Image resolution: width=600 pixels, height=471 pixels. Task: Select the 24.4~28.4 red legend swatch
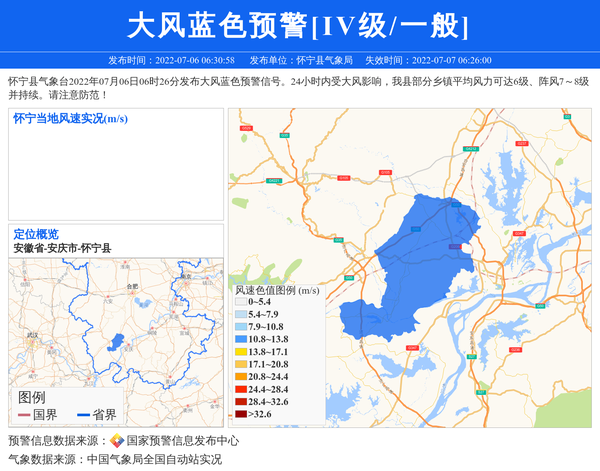point(240,389)
